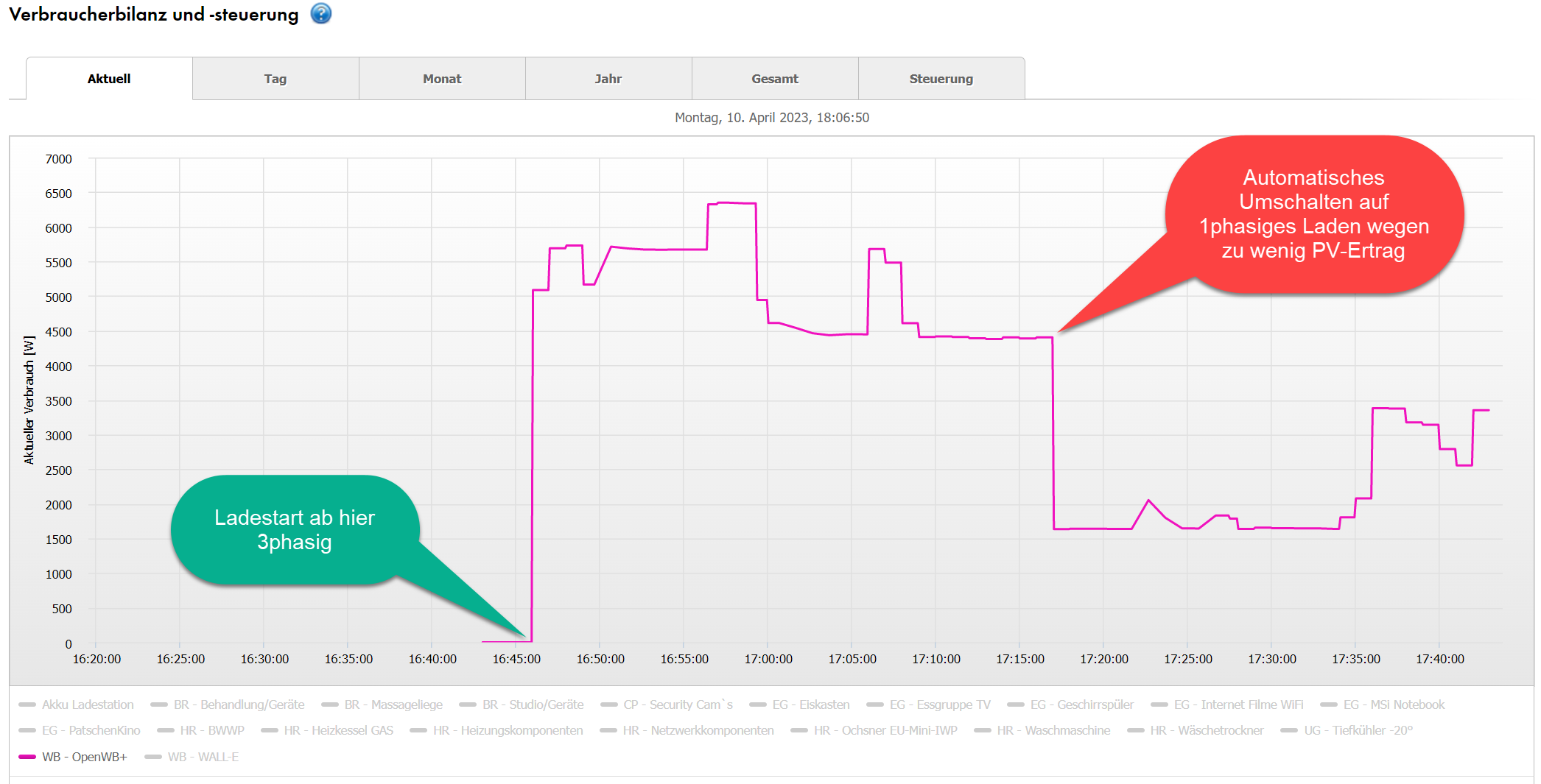
Task: Hide the WB - OpenWB+ series
Action: [x=84, y=757]
